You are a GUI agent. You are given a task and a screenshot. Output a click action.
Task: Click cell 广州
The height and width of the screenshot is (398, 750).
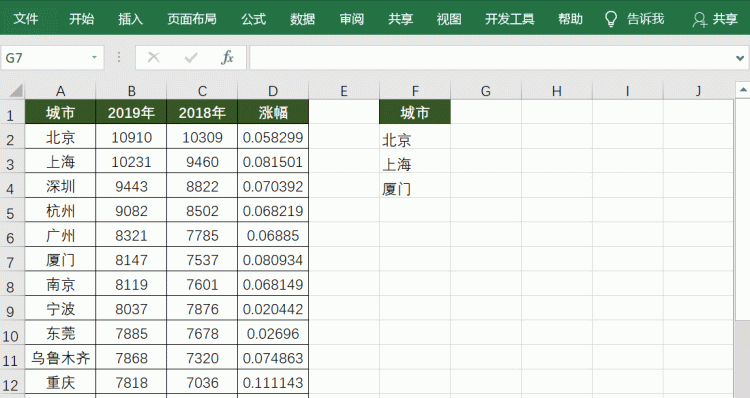(60, 235)
